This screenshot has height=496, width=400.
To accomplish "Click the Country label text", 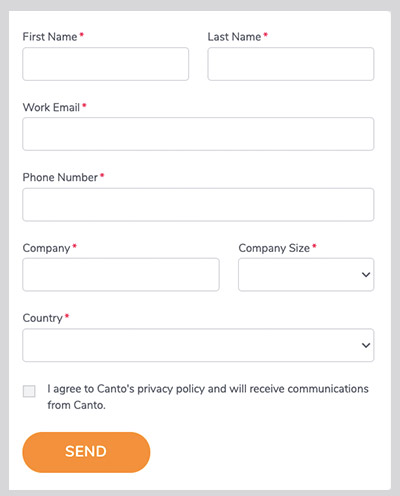I will point(43,318).
